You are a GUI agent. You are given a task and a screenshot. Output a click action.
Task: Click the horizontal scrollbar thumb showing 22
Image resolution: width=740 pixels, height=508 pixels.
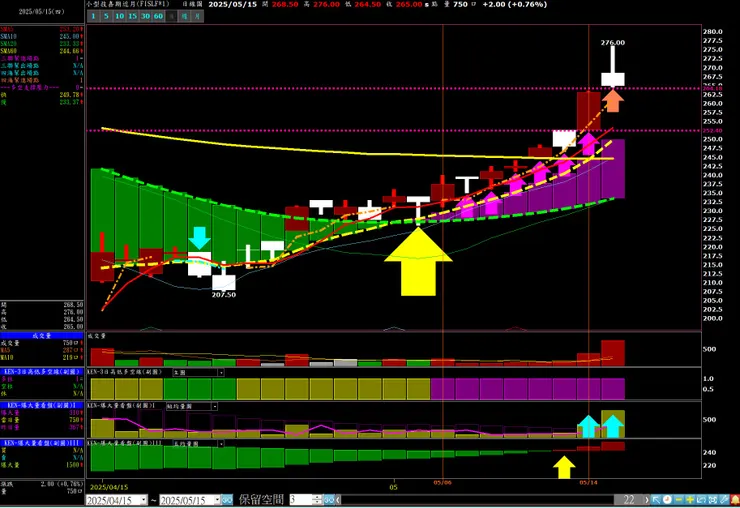tap(628, 500)
